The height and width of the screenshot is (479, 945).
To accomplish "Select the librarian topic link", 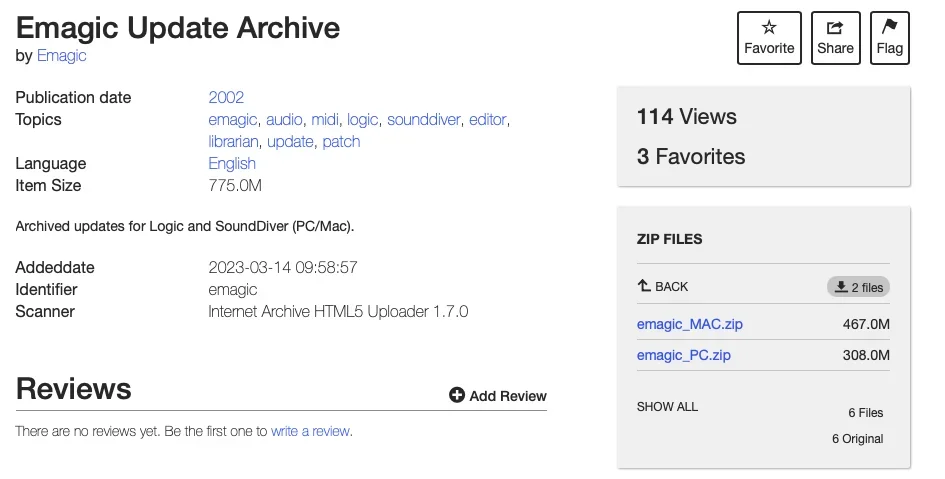I will (233, 142).
